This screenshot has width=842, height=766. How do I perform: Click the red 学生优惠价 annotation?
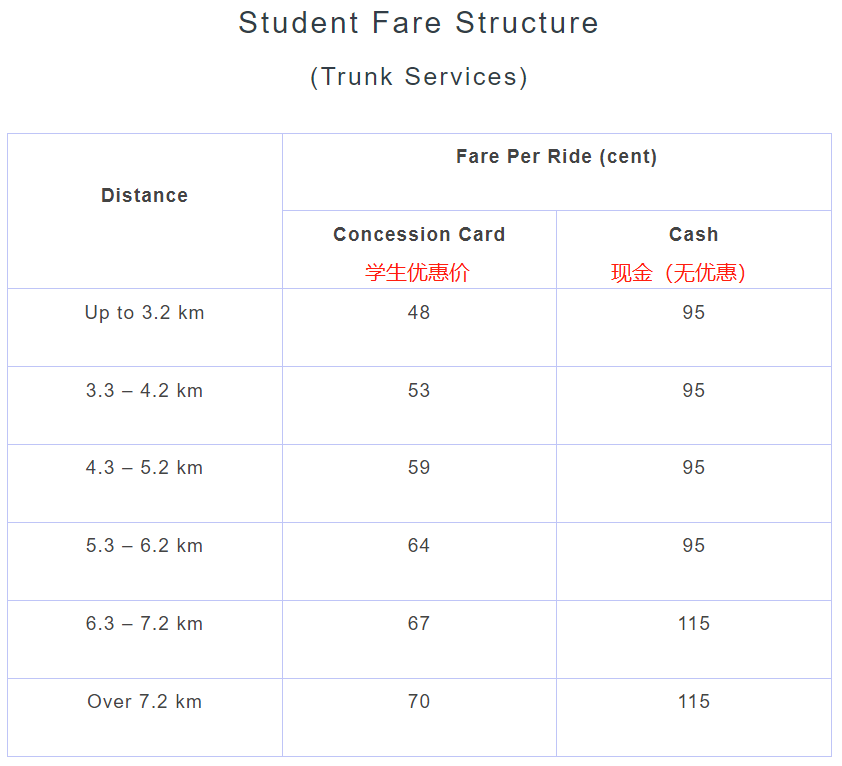[417, 273]
